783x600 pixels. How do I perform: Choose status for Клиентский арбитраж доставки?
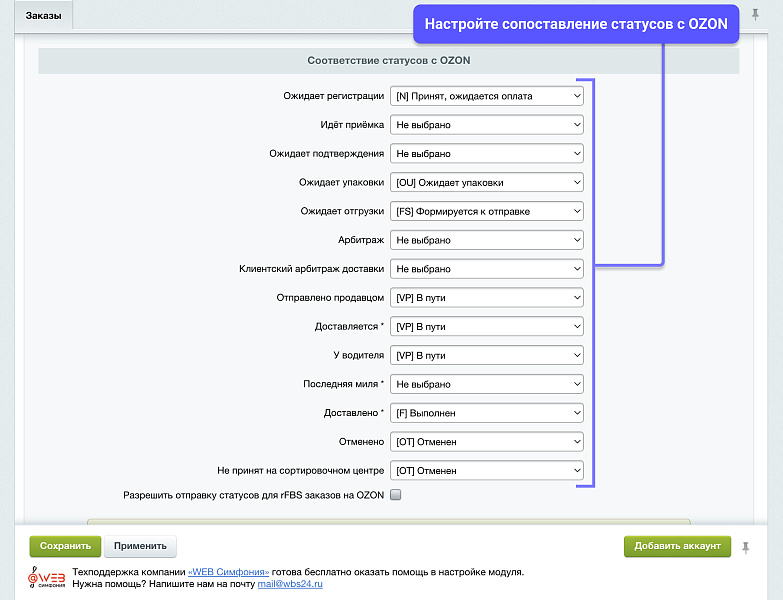[x=486, y=269]
